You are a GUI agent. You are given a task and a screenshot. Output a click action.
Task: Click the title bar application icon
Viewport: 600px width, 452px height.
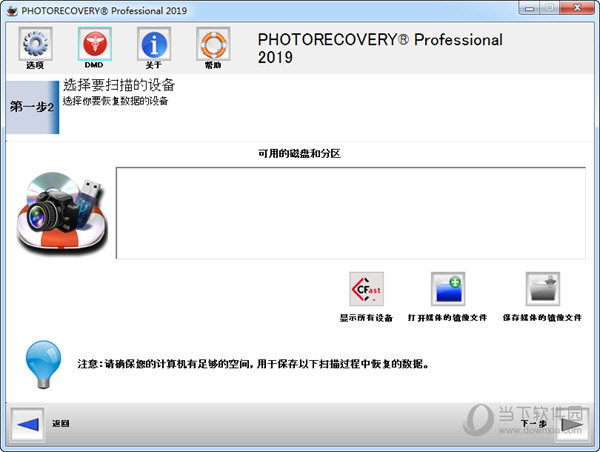tap(13, 11)
